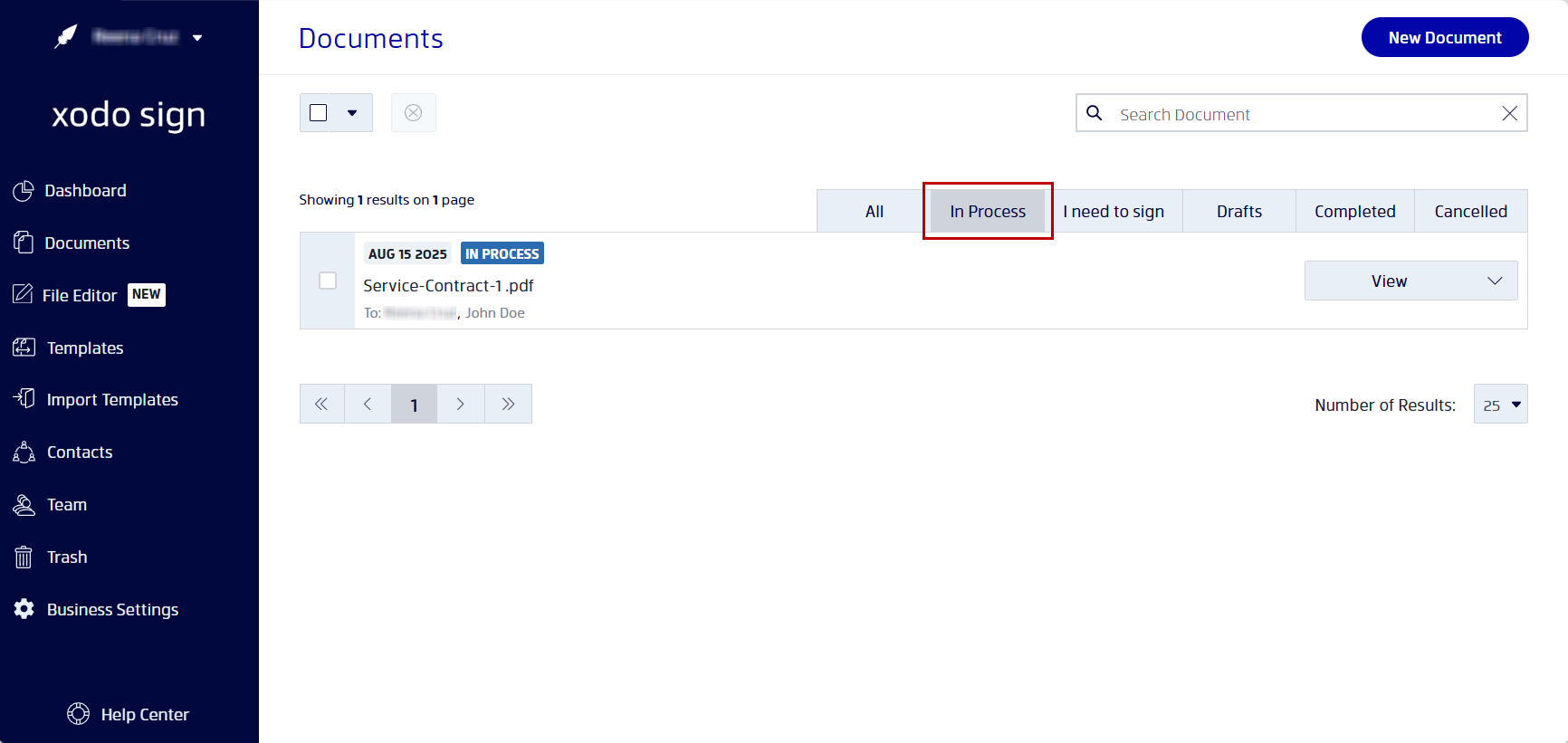Click the IN PROCESS status badge
The width and height of the screenshot is (1568, 743).
[x=502, y=253]
